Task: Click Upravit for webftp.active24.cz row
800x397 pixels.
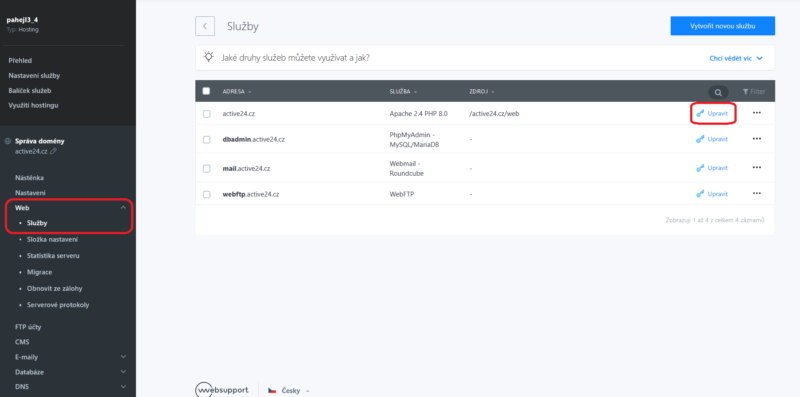Action: [x=712, y=193]
